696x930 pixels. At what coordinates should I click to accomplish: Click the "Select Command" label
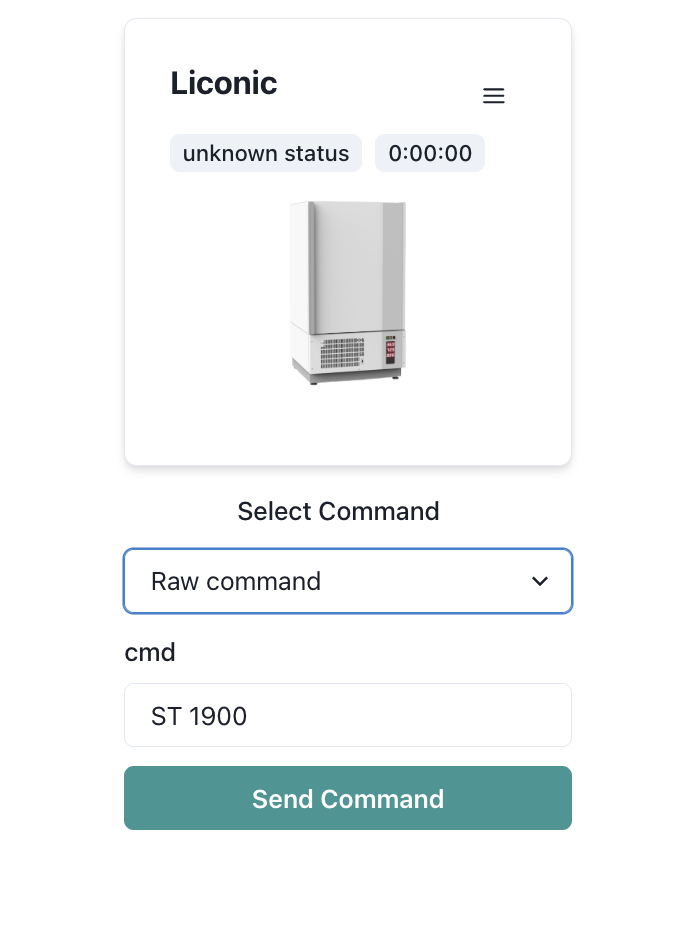[x=338, y=511]
